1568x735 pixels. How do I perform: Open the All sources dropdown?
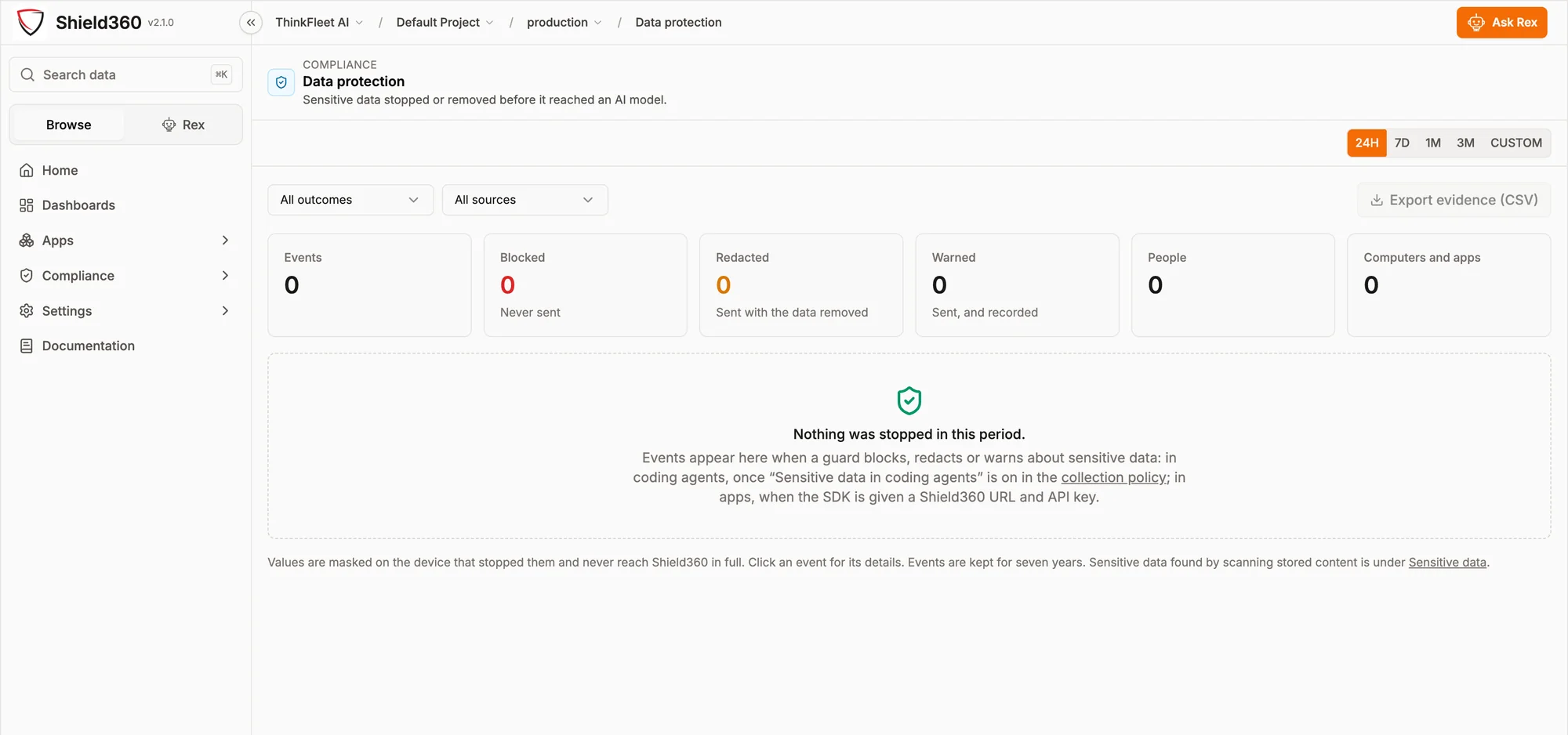524,200
